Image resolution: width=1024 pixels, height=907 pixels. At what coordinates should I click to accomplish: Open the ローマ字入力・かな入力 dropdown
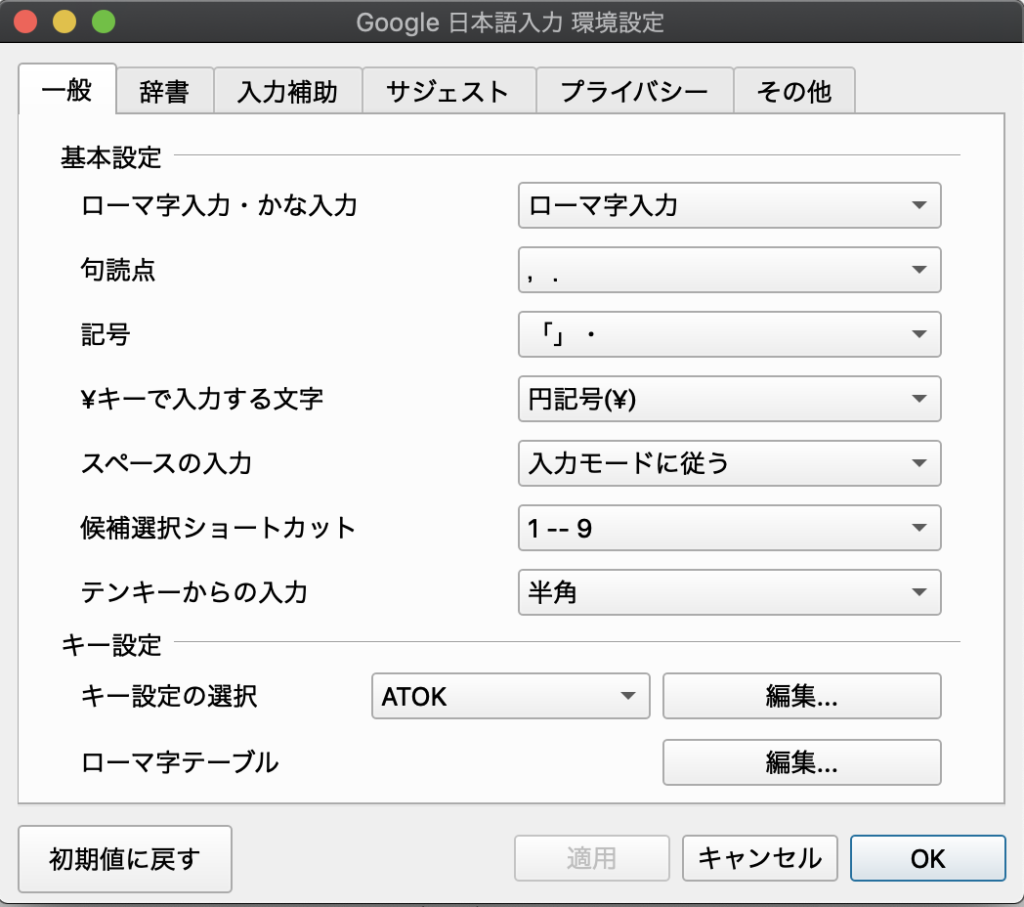click(x=729, y=206)
